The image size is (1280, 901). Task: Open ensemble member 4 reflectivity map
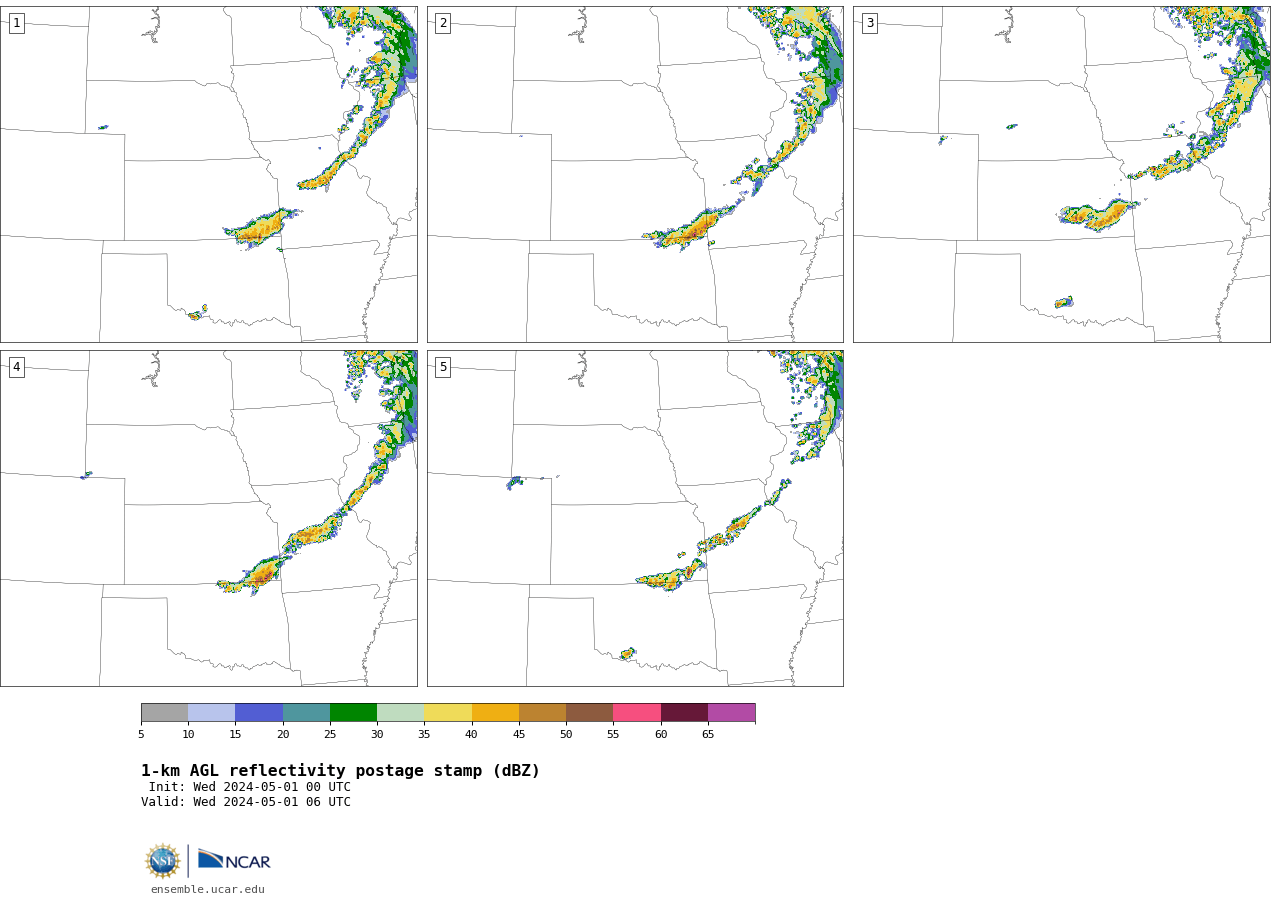click(209, 518)
